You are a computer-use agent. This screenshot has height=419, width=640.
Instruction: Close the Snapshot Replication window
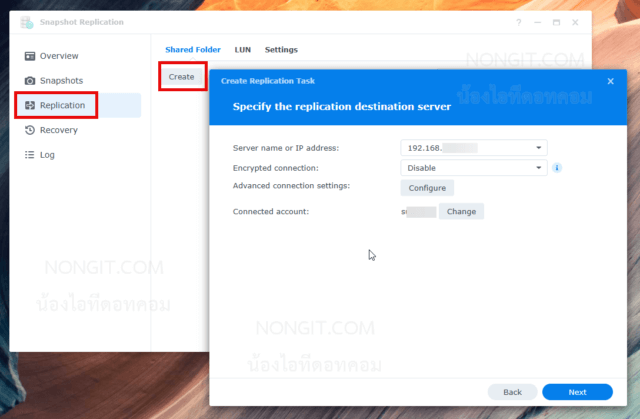pyautogui.click(x=575, y=22)
